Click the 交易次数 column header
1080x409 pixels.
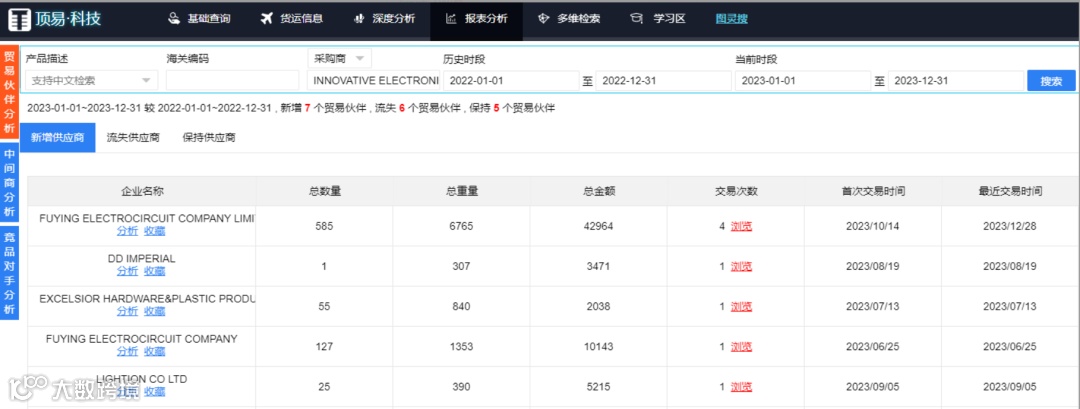736,191
